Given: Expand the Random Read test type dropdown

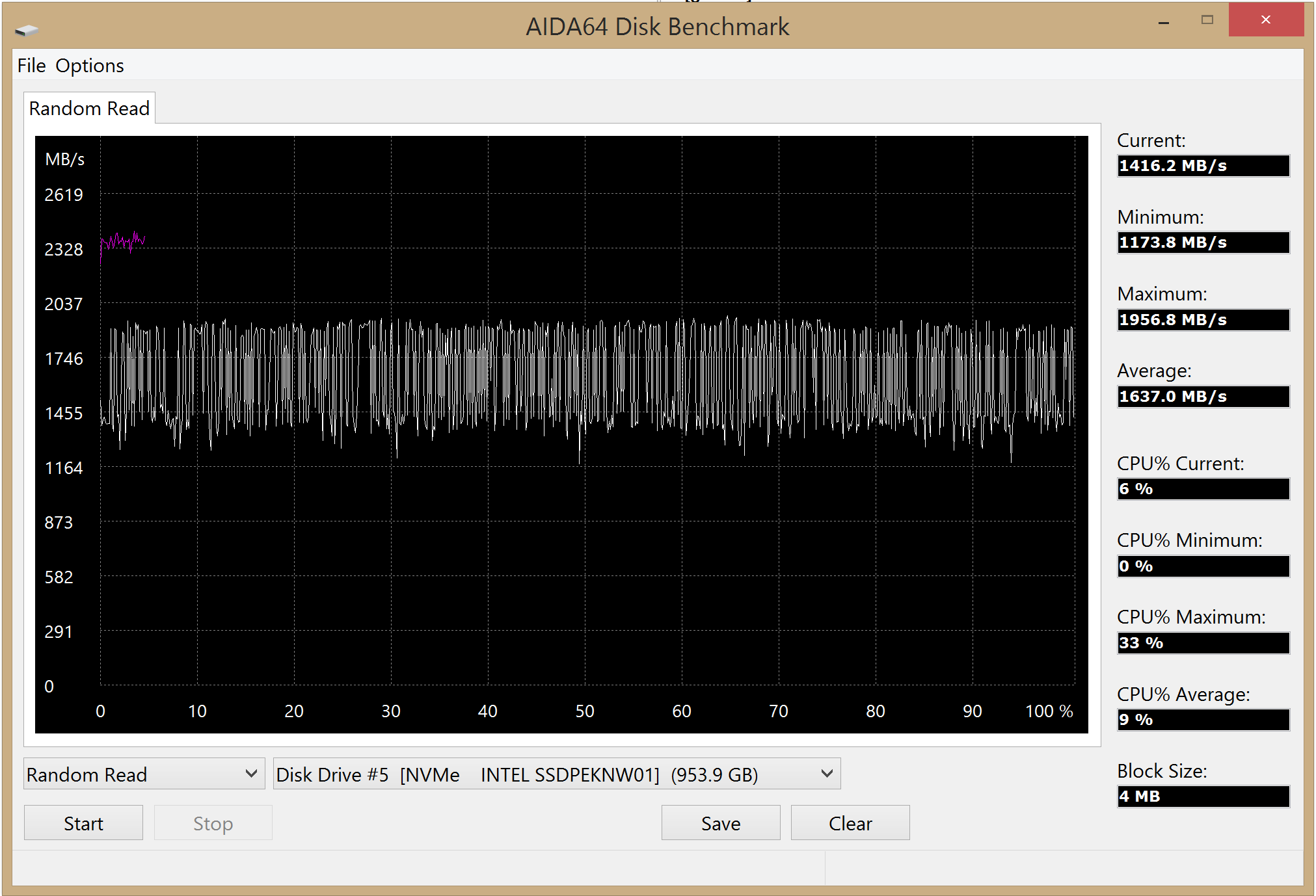Looking at the screenshot, I should pyautogui.click(x=144, y=774).
